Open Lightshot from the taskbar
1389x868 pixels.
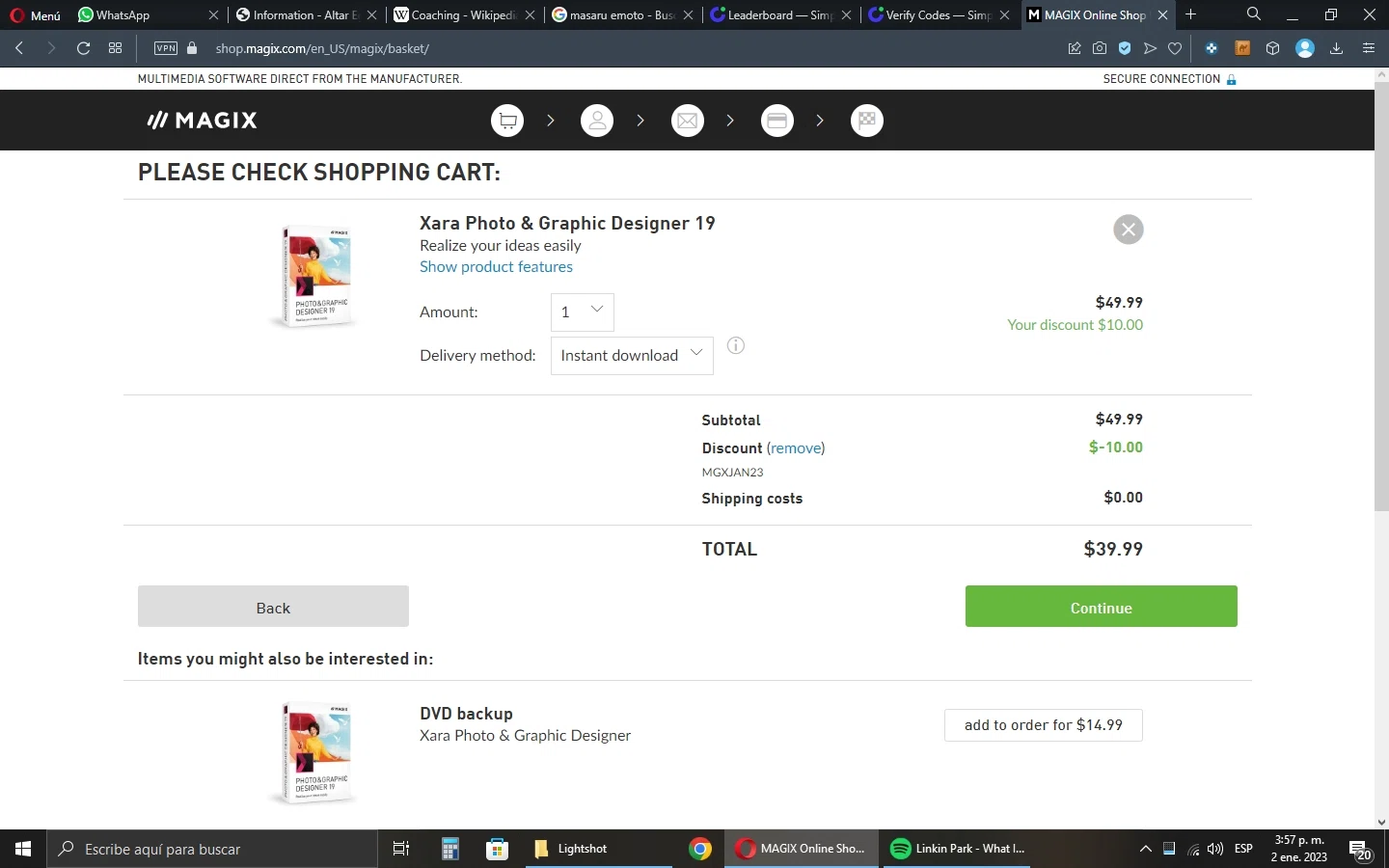pos(598,849)
